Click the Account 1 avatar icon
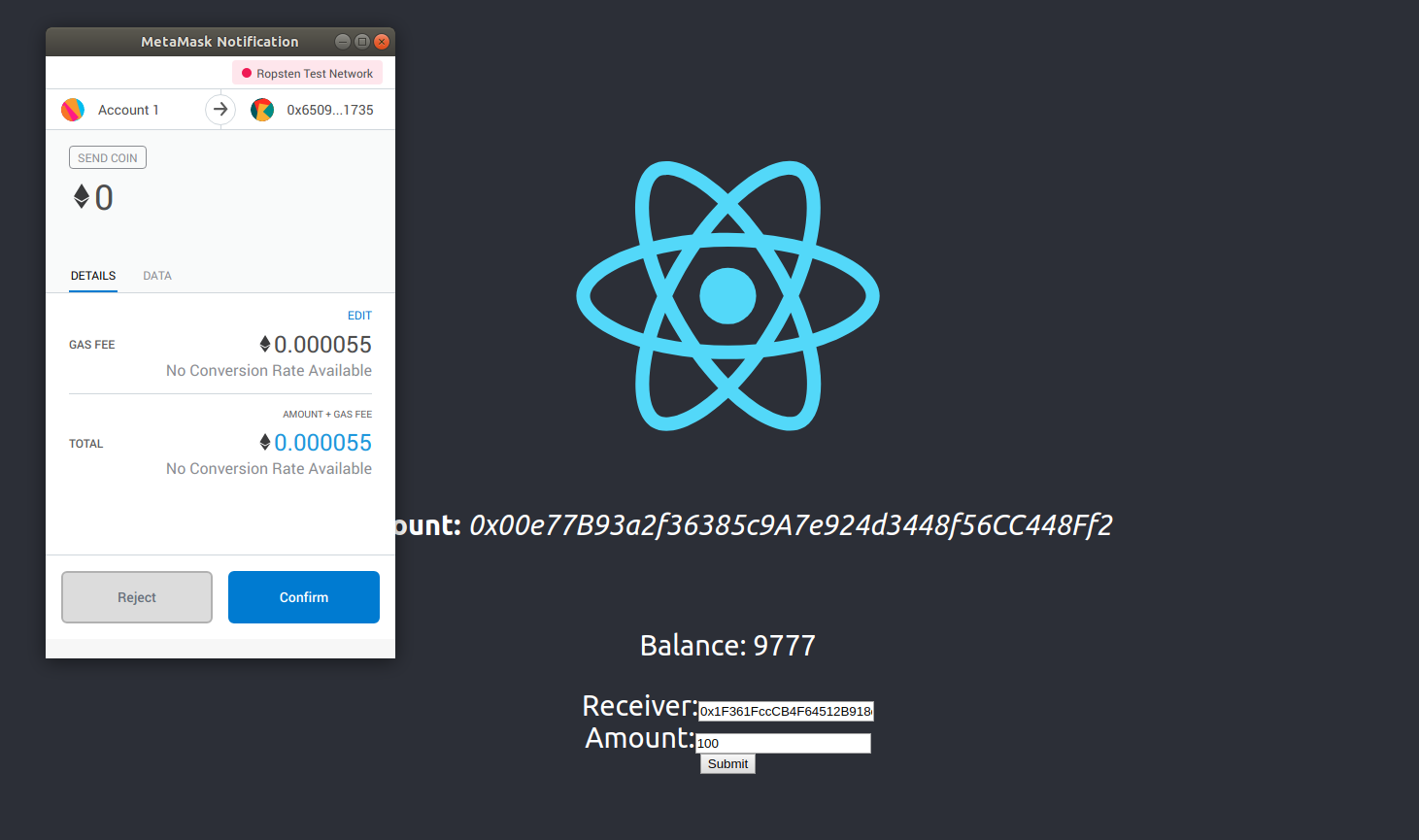Screen dimensions: 1419x840 [73, 110]
